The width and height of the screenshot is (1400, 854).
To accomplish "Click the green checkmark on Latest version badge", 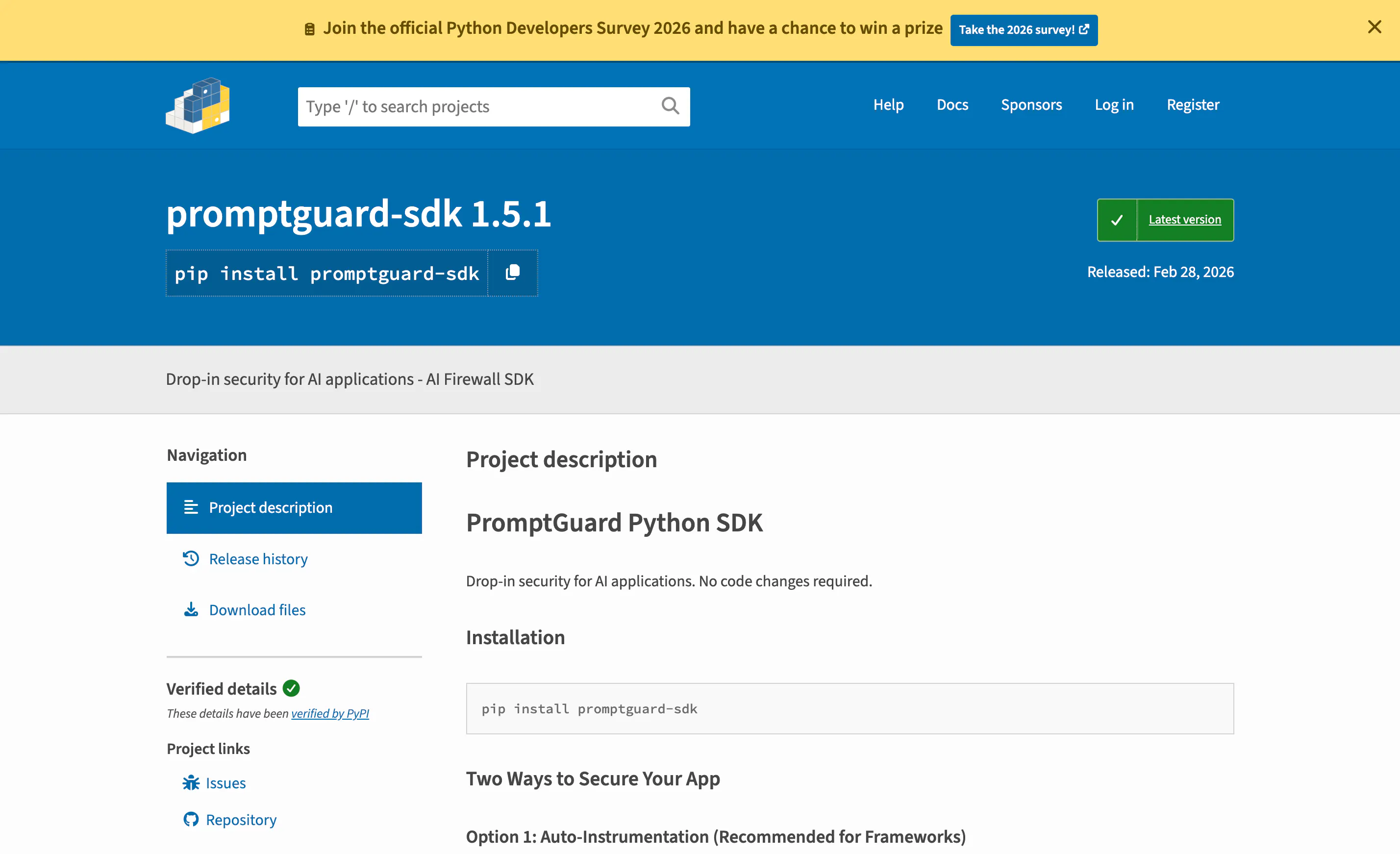I will 1117,220.
